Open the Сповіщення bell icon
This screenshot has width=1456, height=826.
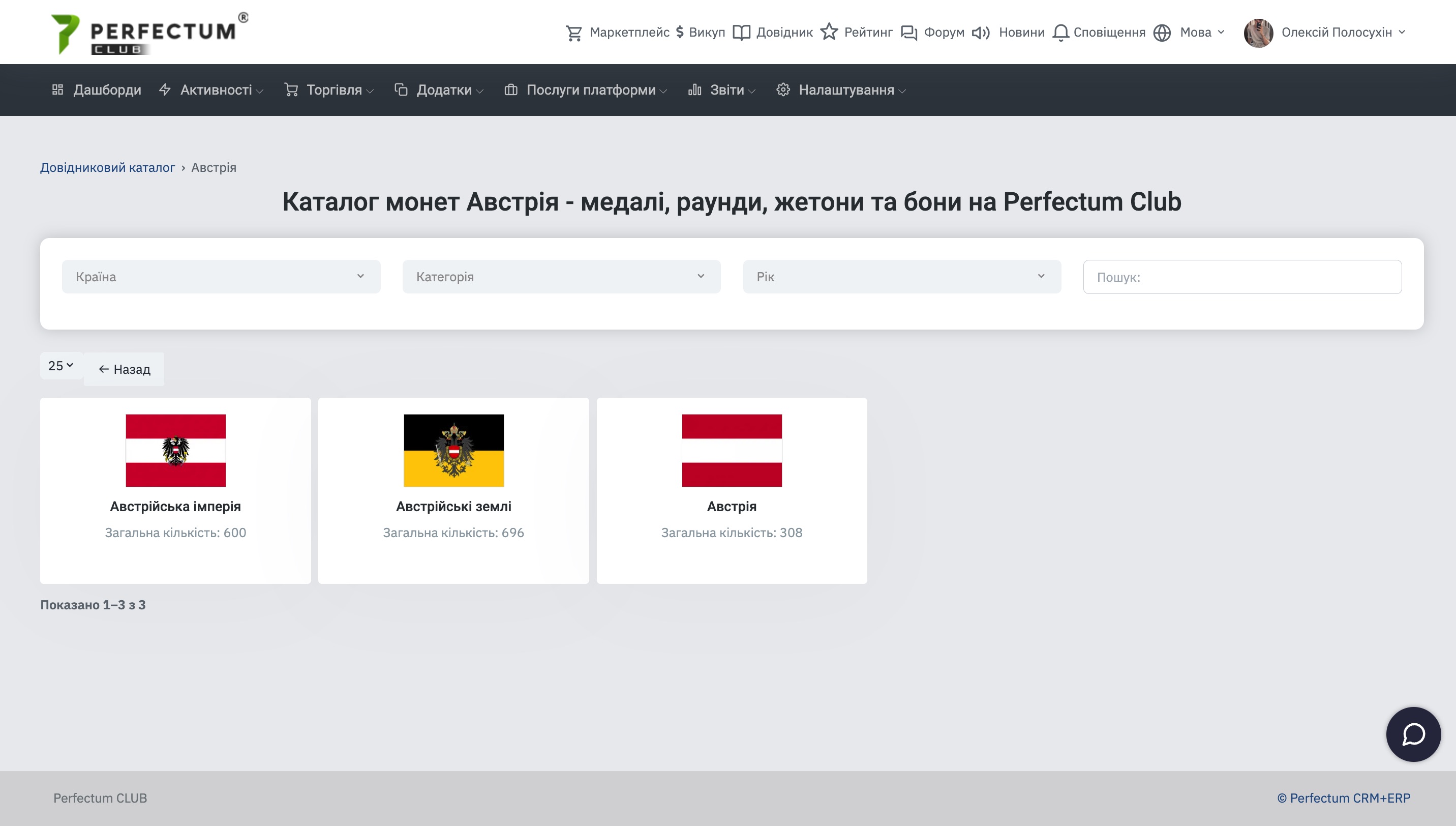pos(1060,33)
